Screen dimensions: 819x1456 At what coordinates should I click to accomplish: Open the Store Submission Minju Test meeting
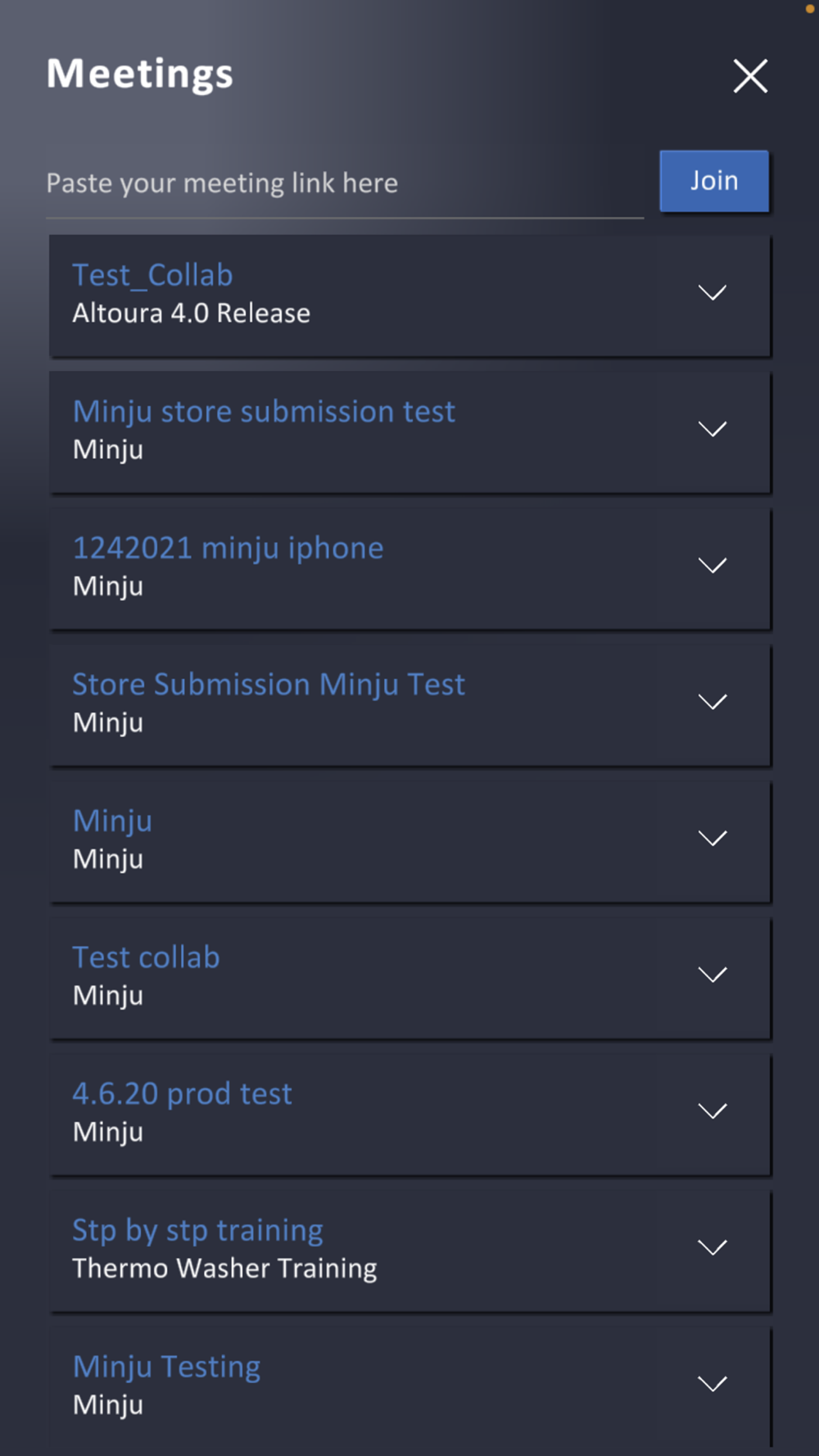(x=269, y=685)
